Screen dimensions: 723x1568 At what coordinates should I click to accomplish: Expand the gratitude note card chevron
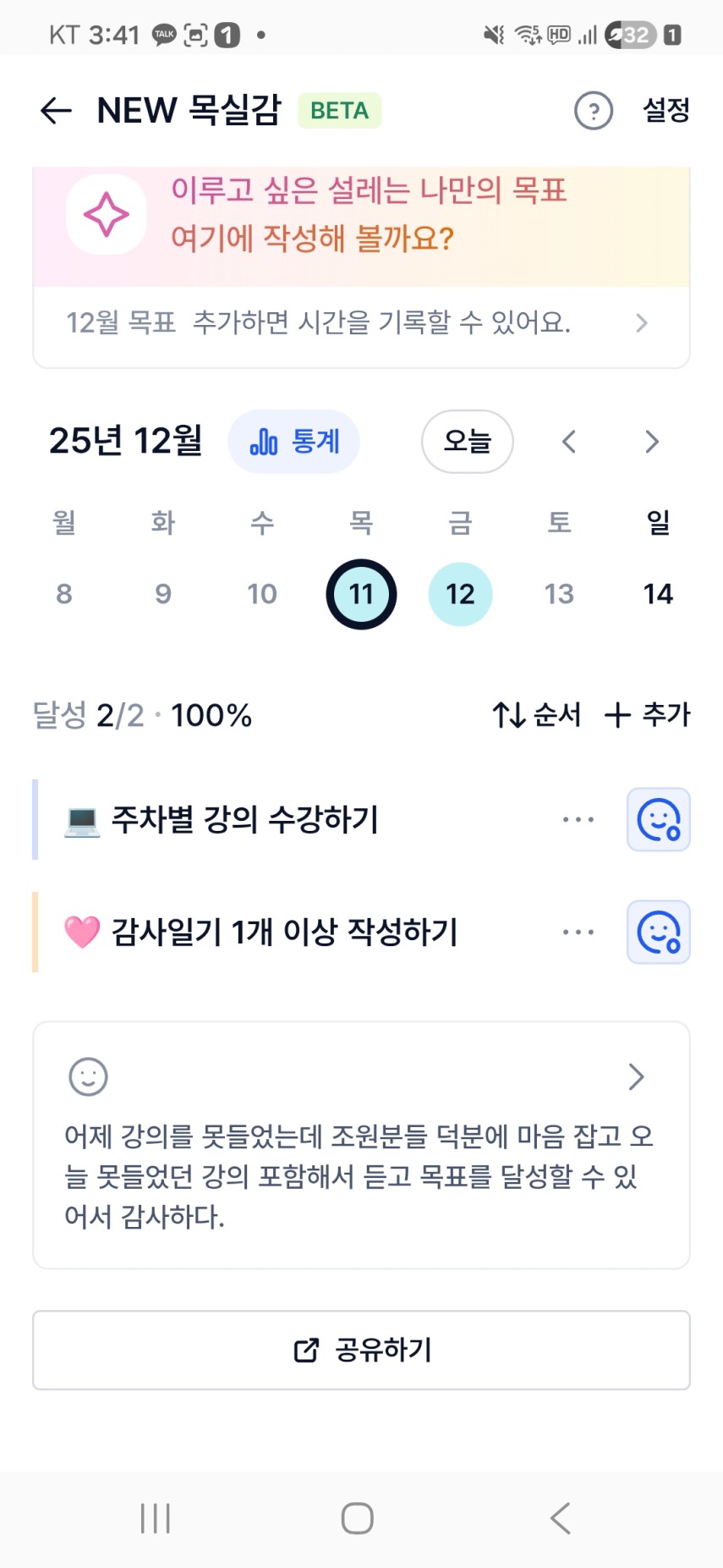pos(637,1077)
